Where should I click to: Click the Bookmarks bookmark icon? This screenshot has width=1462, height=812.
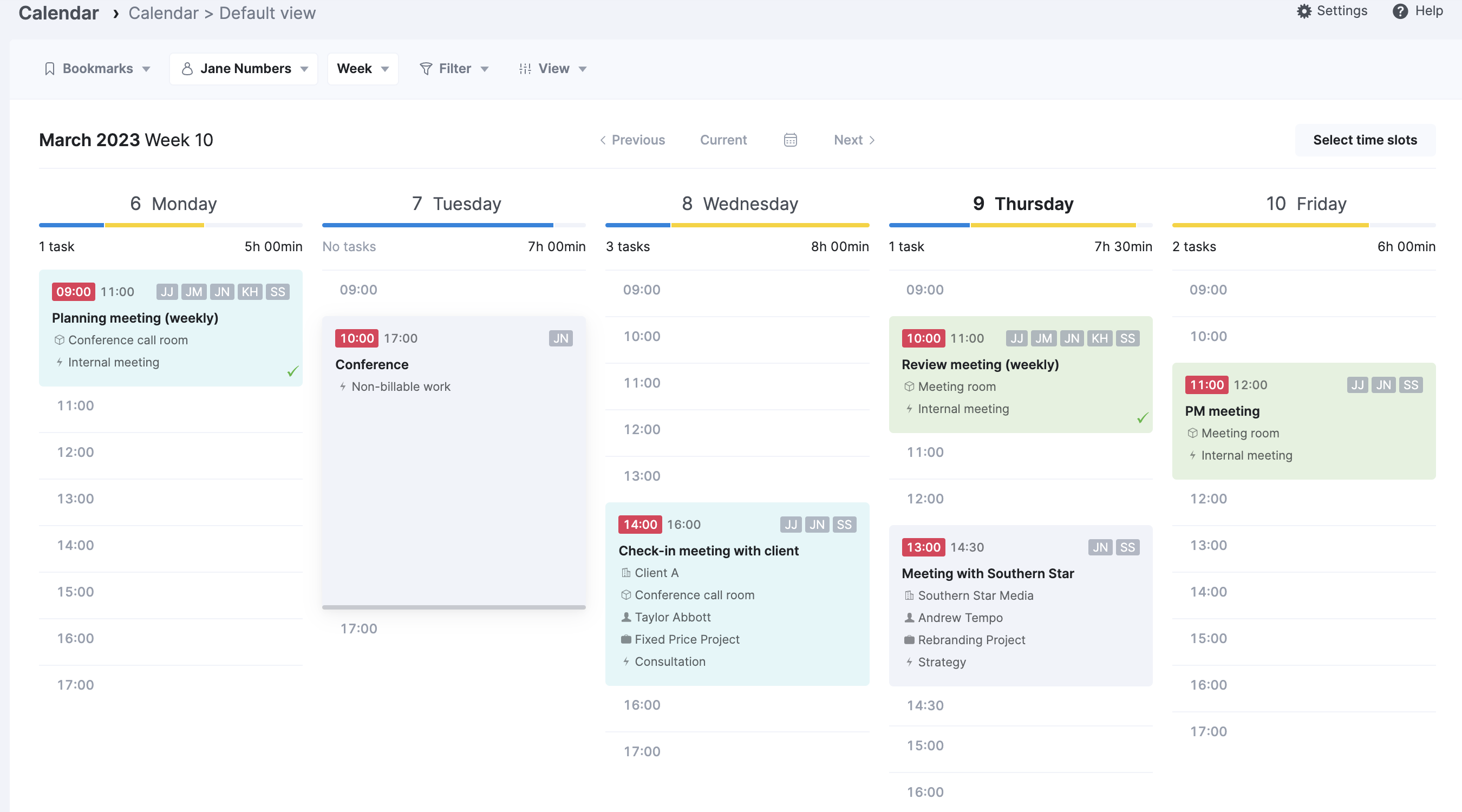[50, 68]
